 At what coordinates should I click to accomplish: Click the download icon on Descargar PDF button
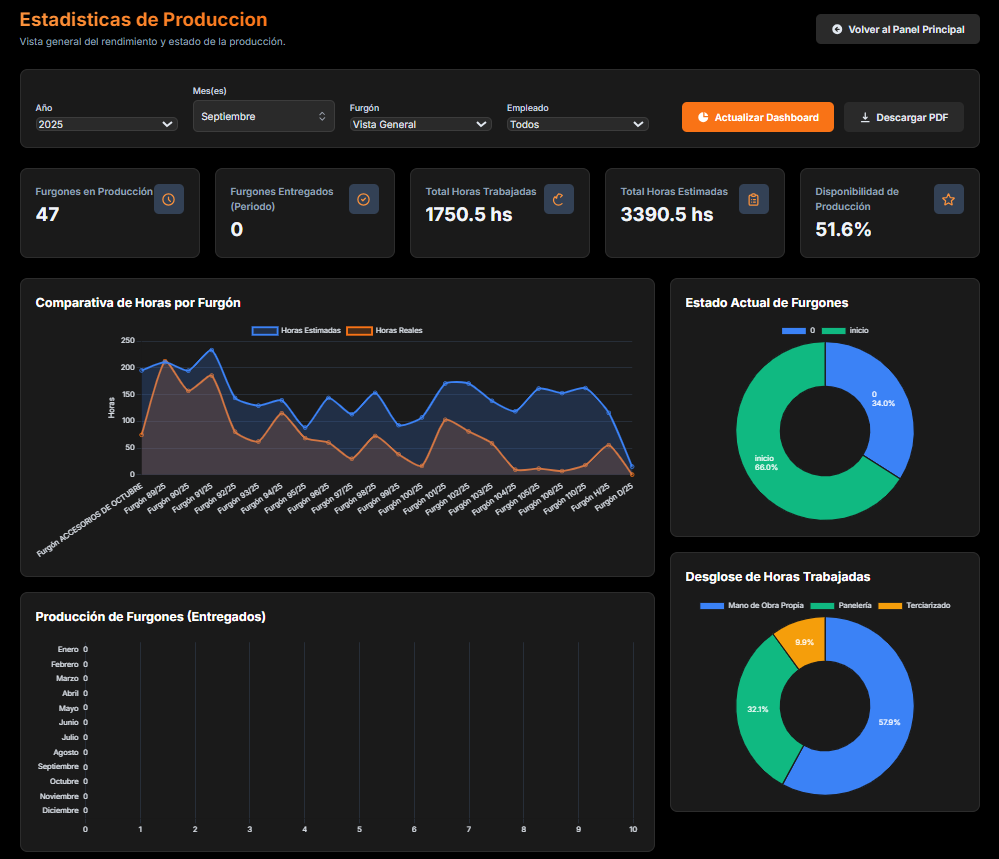(x=864, y=117)
